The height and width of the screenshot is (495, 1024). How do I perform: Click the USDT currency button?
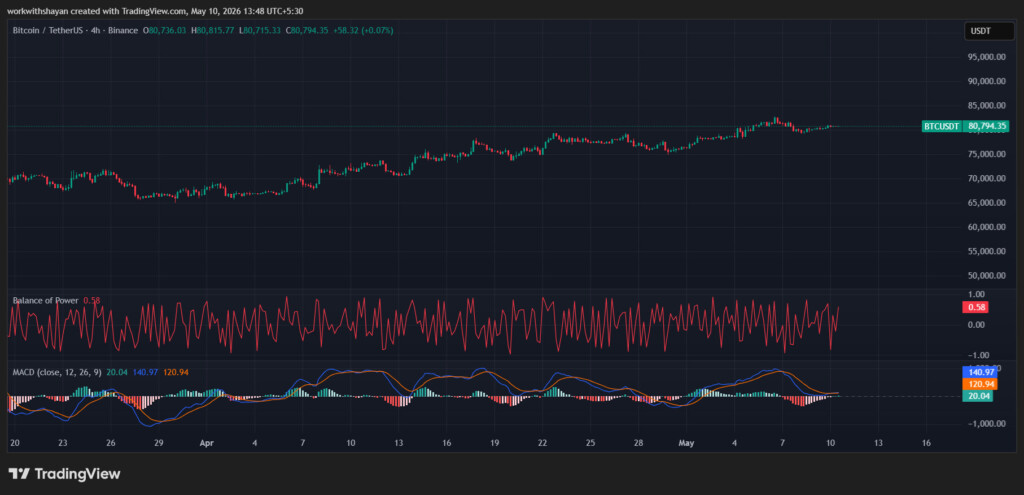tap(990, 31)
